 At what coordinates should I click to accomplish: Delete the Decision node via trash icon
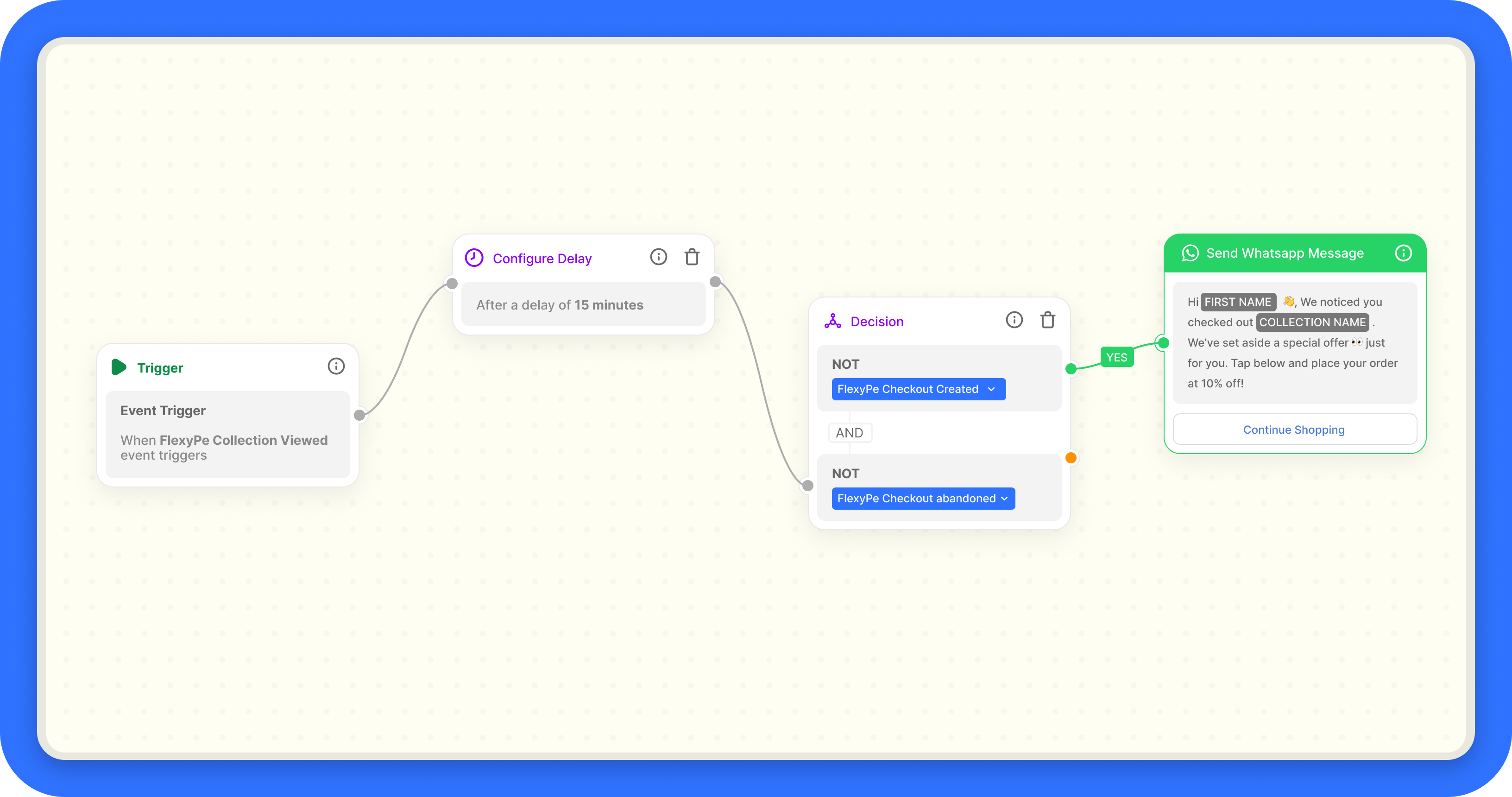(x=1048, y=320)
